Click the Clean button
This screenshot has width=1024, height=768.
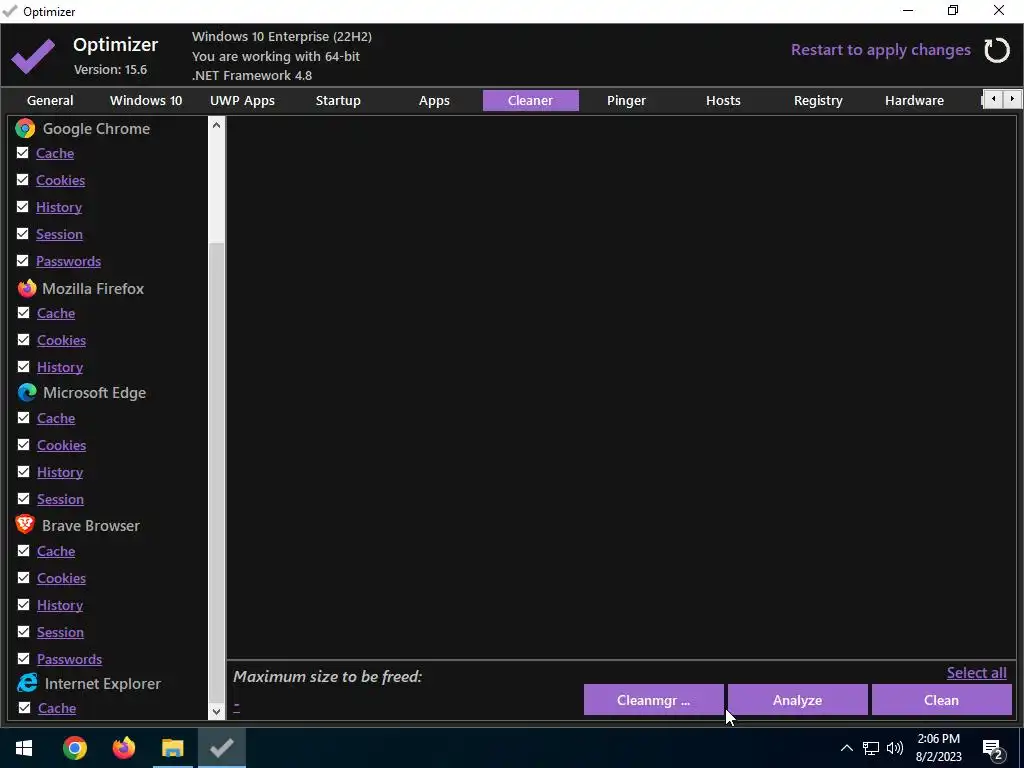tap(942, 700)
